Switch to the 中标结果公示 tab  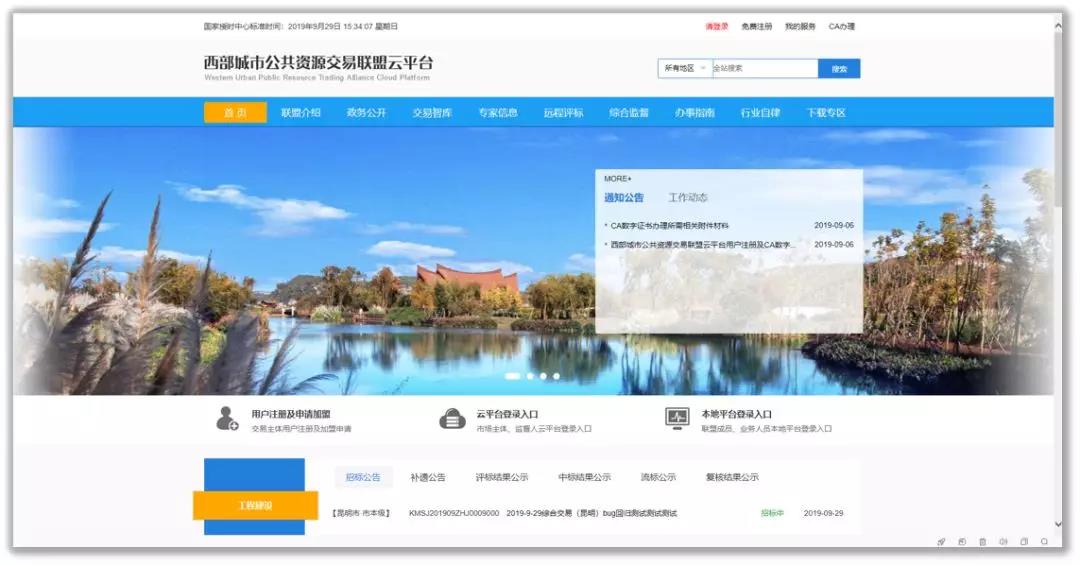point(584,477)
